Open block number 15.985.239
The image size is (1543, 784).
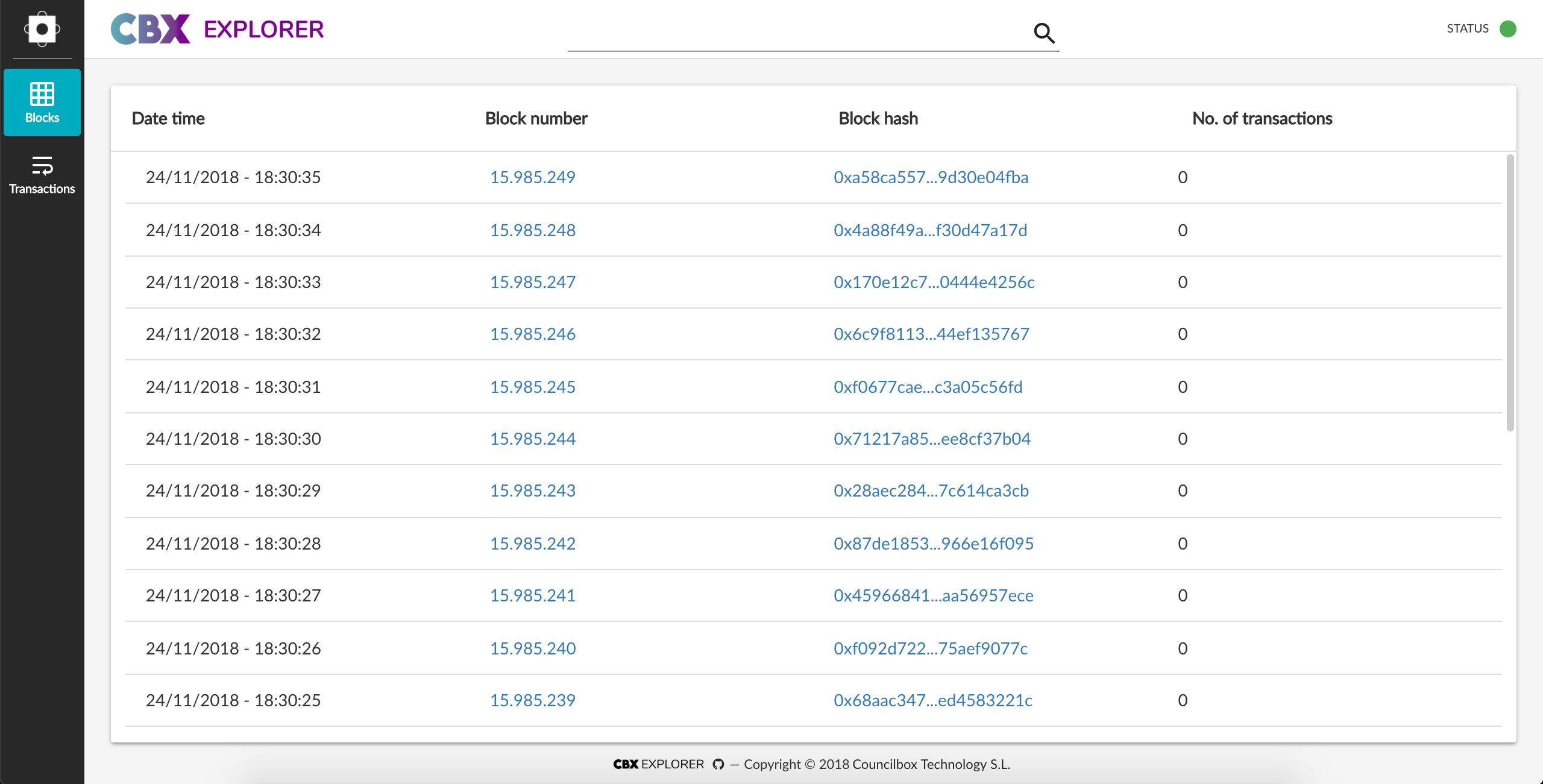[x=532, y=700]
